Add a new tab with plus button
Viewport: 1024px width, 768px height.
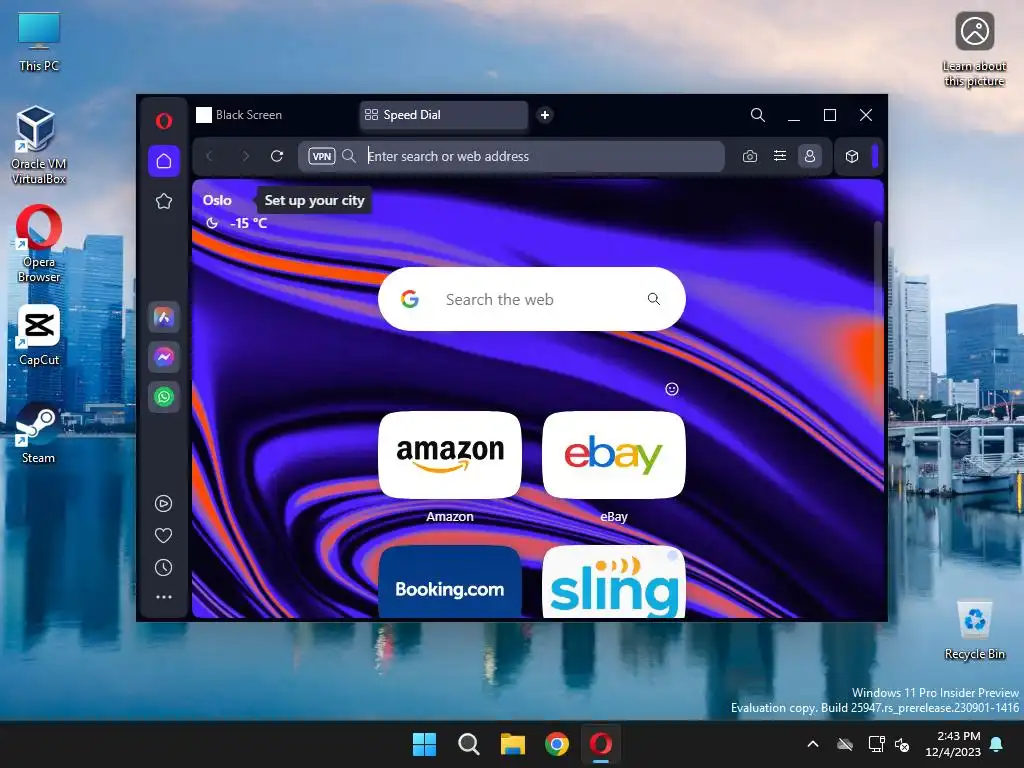pyautogui.click(x=545, y=115)
